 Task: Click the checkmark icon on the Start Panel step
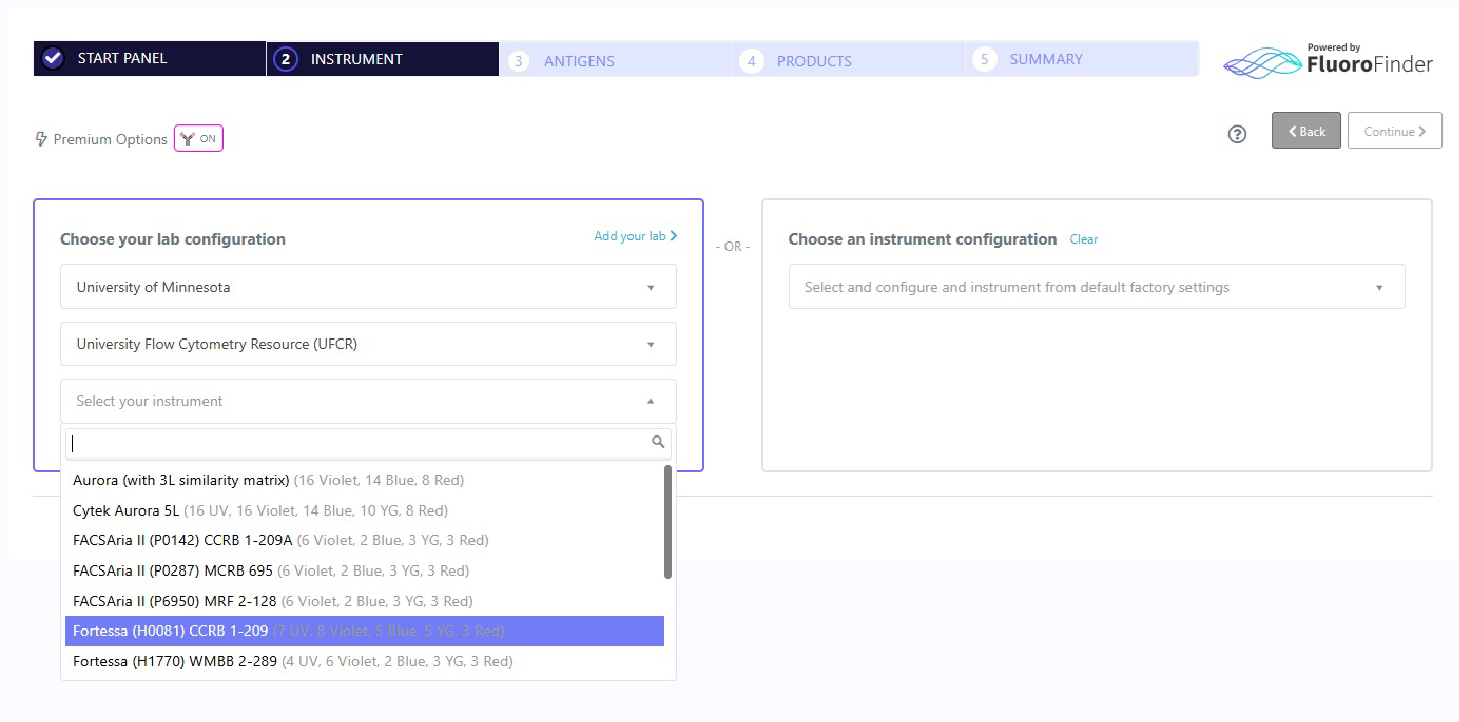(52, 58)
